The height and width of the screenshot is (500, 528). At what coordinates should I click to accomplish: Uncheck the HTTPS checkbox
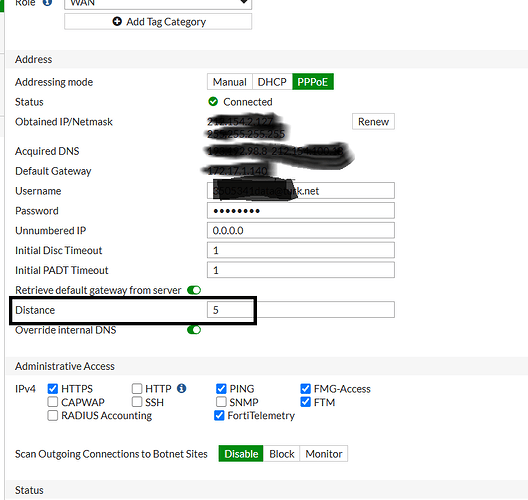point(53,389)
